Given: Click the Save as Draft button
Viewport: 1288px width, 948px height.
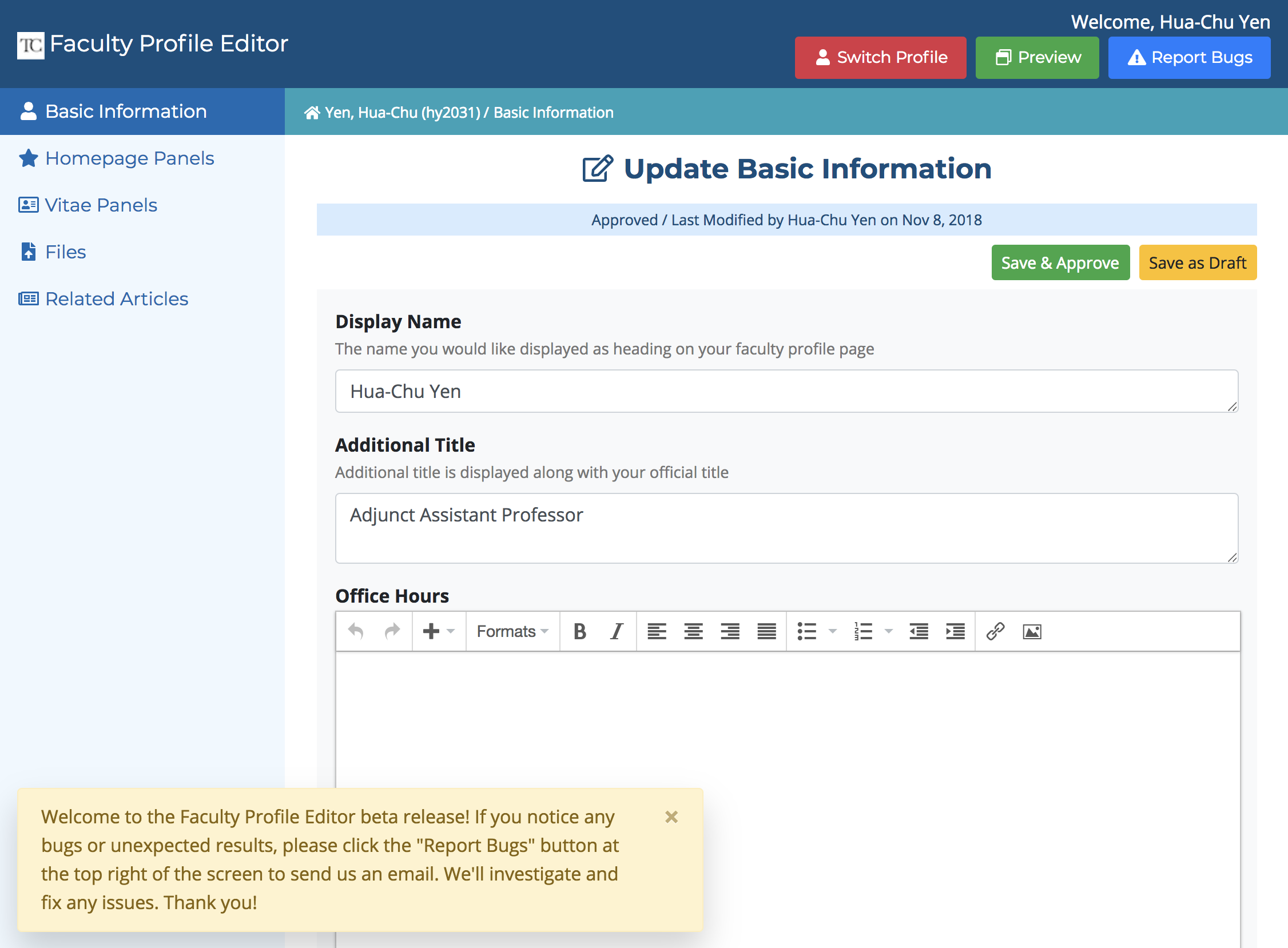Looking at the screenshot, I should click(1198, 263).
